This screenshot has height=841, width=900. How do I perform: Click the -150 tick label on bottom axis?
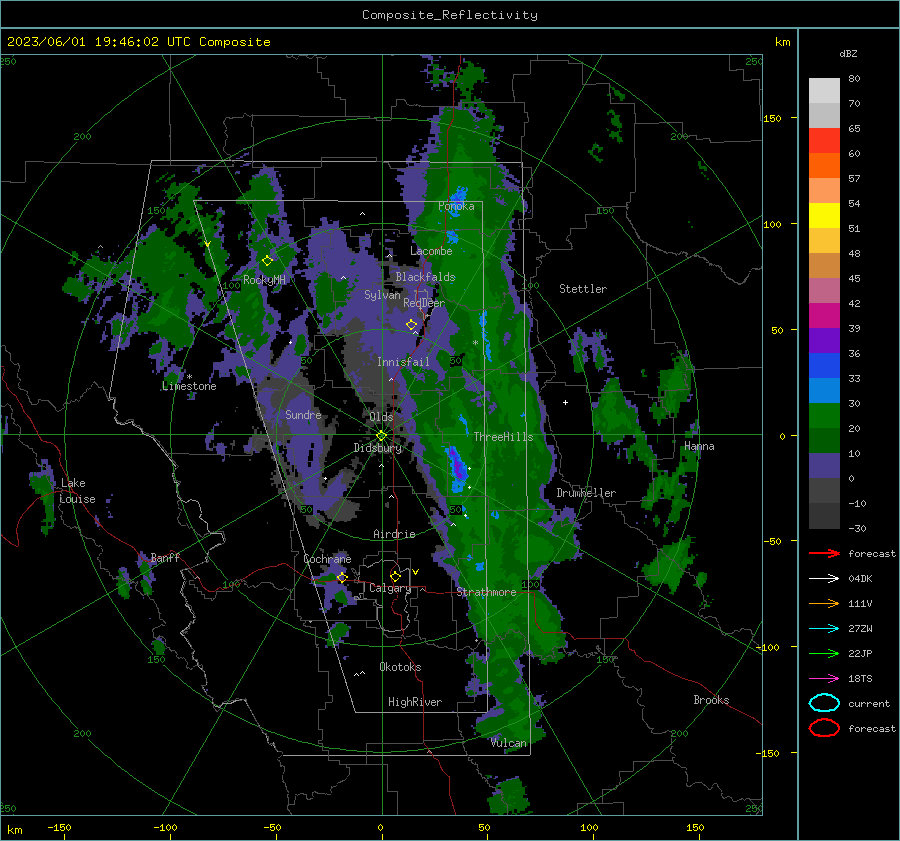coord(59,827)
